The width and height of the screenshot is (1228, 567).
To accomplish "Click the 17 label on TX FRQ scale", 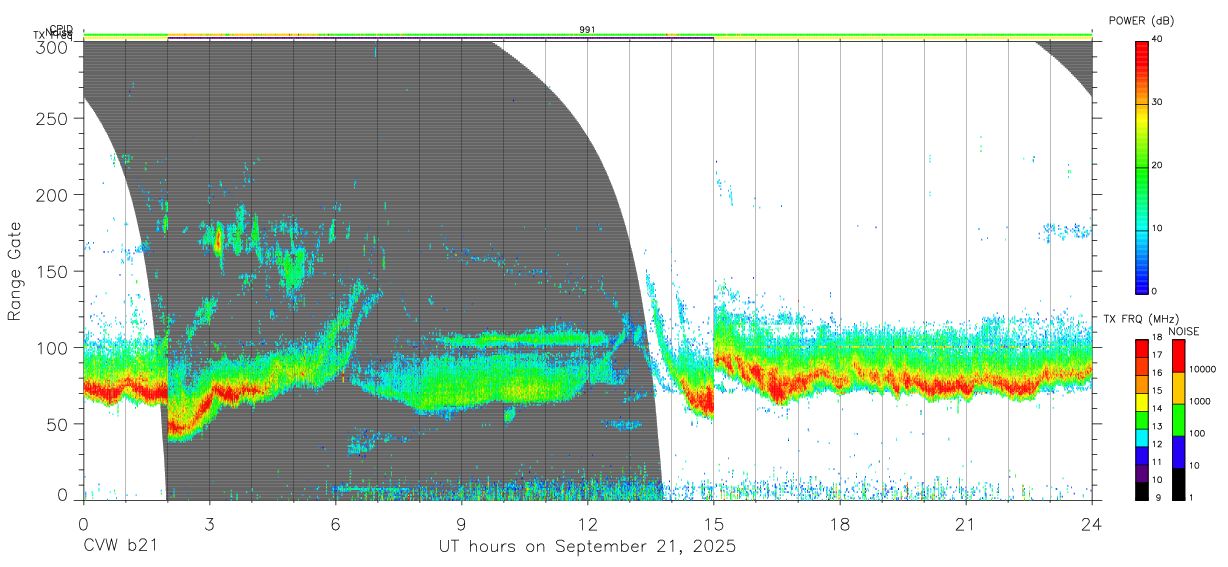I will (x=1156, y=355).
